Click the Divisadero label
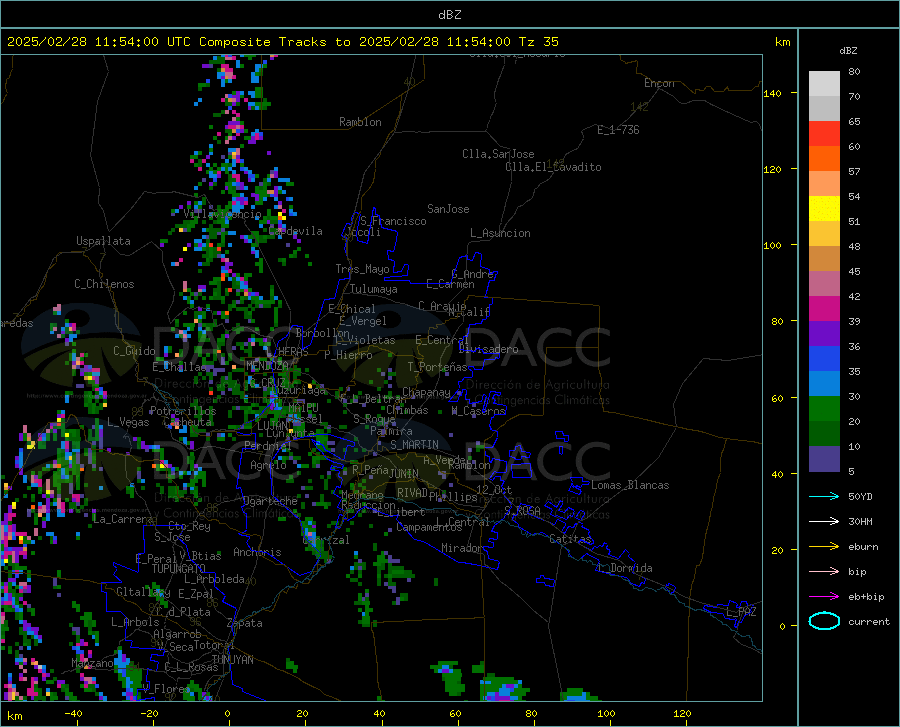900x727 pixels. pos(488,349)
